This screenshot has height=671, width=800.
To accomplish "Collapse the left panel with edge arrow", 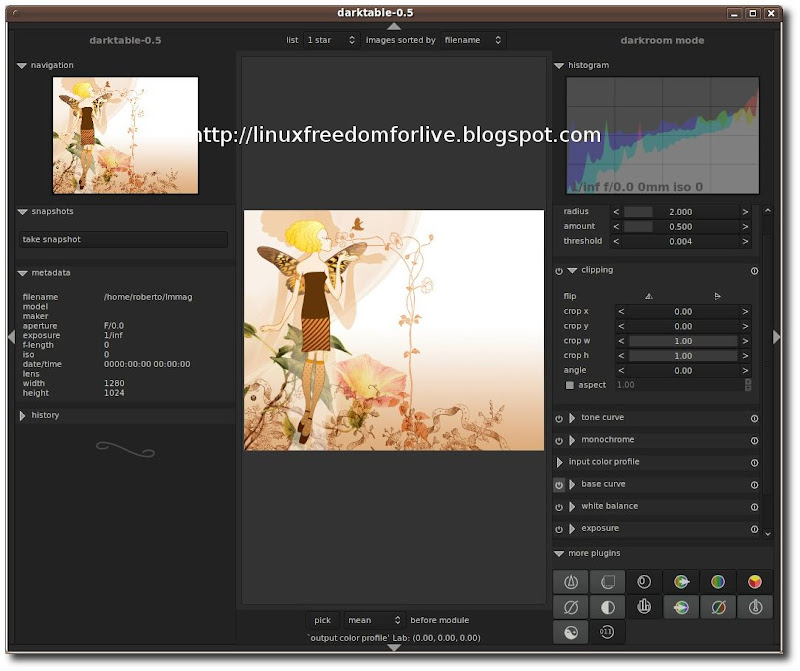I will 11,337.
